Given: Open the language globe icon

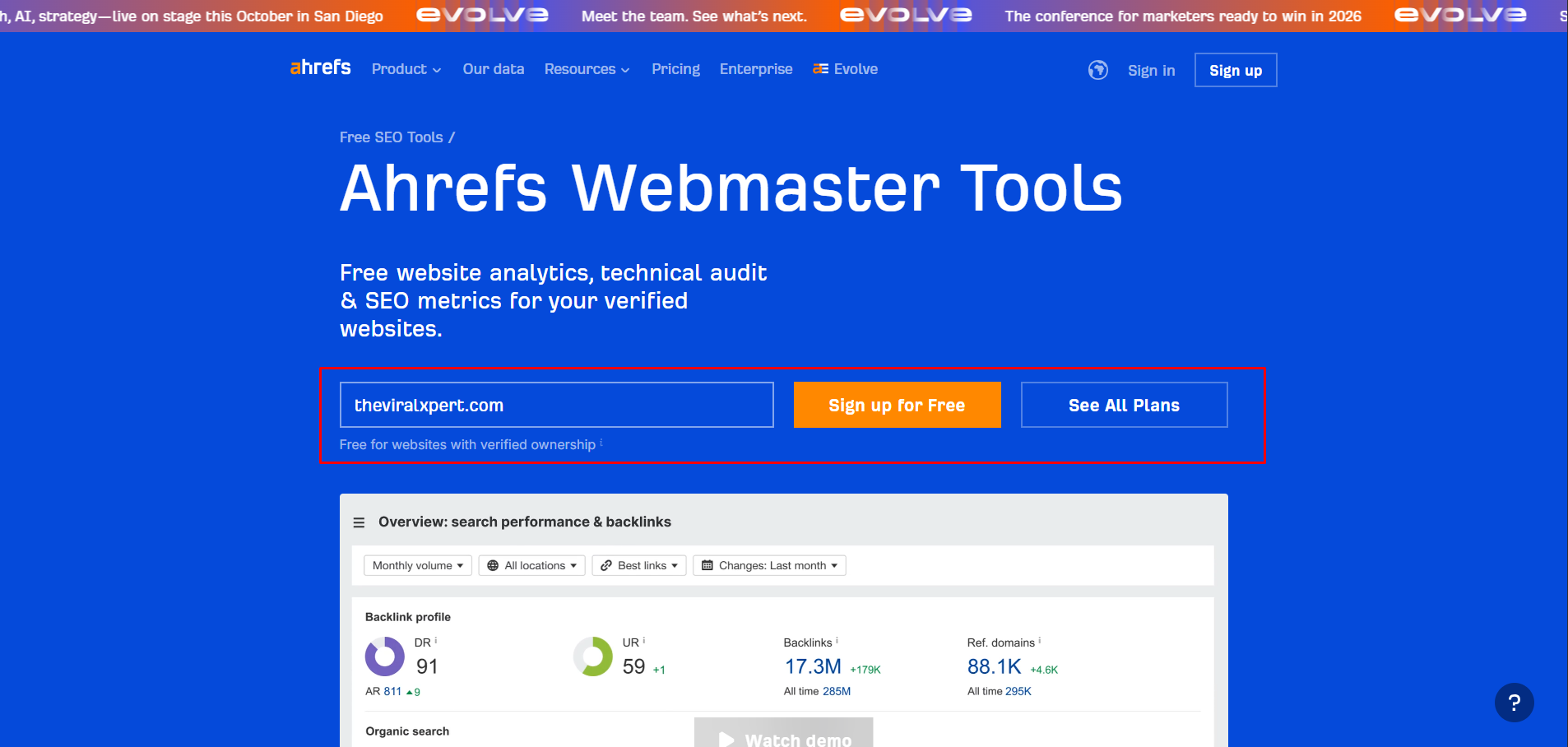Looking at the screenshot, I should point(1097,70).
